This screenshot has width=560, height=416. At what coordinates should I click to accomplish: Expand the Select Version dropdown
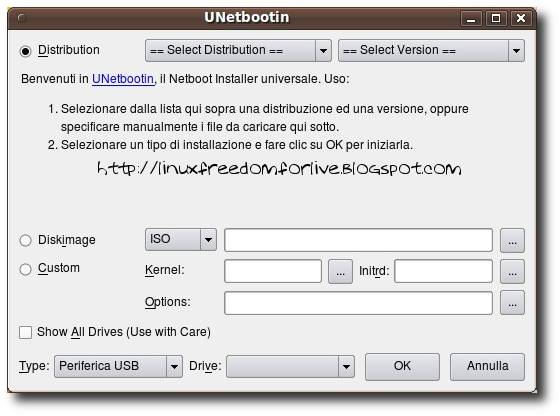(x=431, y=50)
